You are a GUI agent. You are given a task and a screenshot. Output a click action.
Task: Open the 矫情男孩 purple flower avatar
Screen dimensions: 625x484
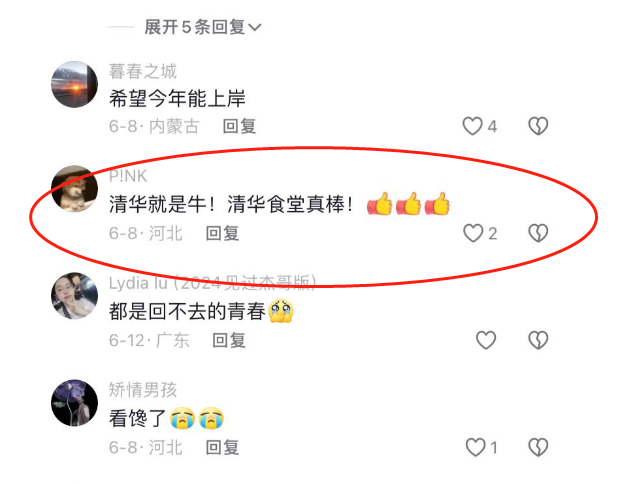75,403
